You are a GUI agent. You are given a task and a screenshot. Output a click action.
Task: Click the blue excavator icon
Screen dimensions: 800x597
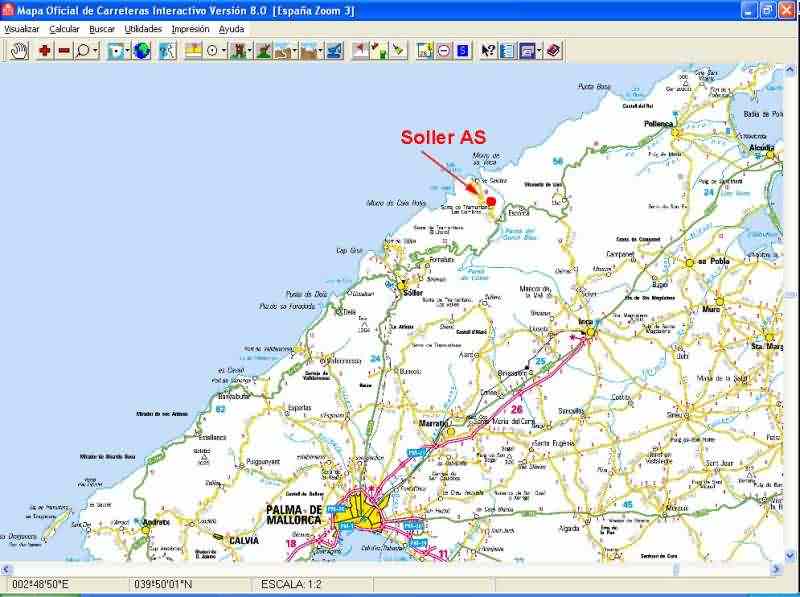tap(334, 51)
